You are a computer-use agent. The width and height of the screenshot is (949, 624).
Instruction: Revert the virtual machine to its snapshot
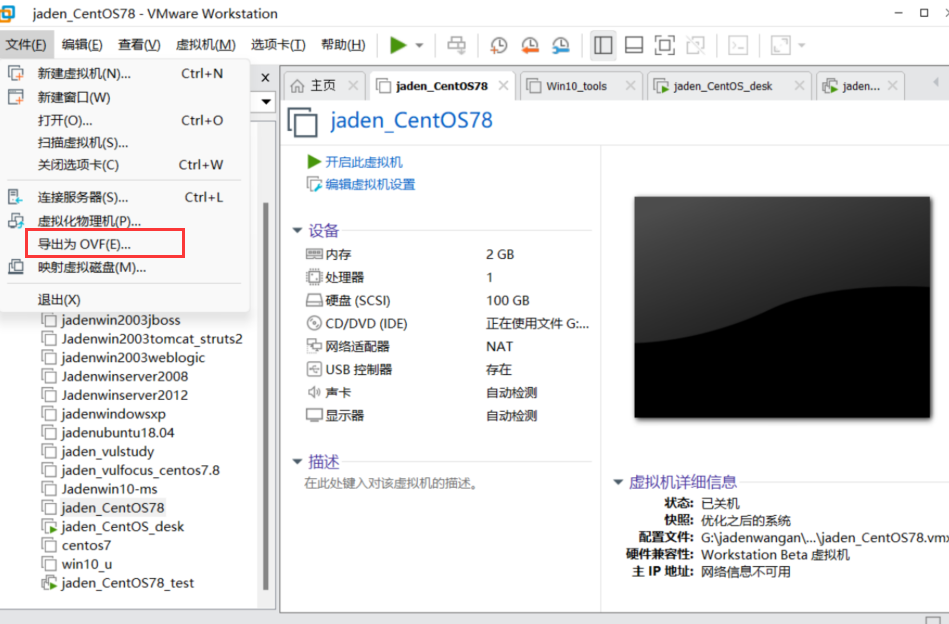[530, 45]
